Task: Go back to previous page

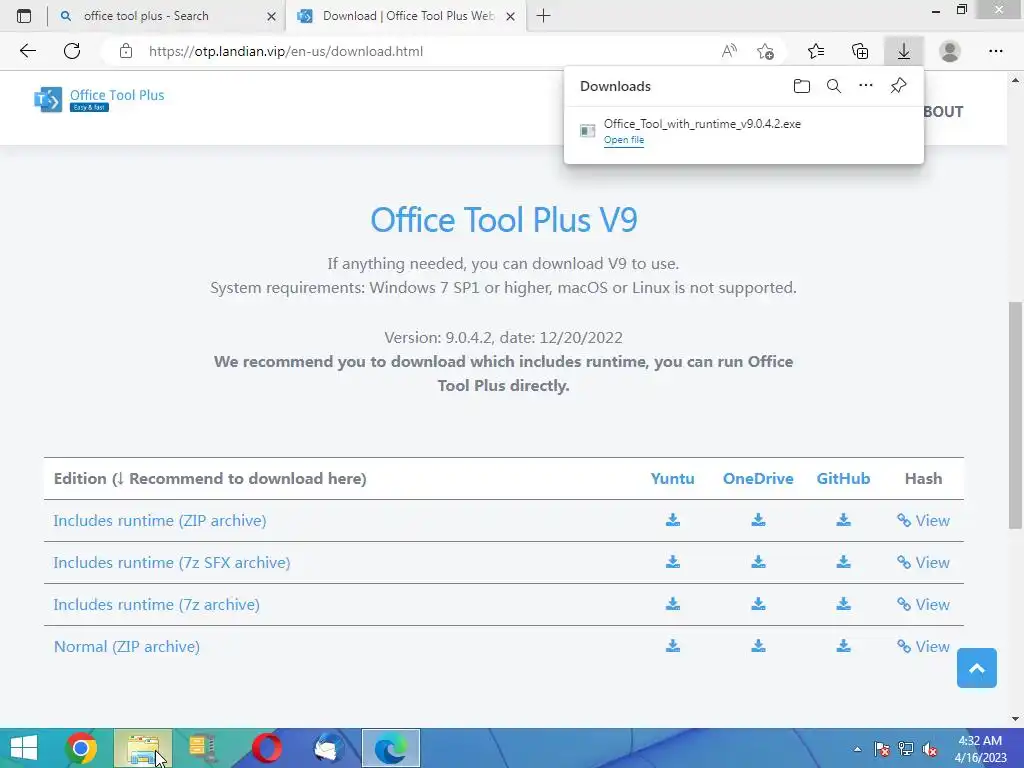Action: click(x=27, y=51)
